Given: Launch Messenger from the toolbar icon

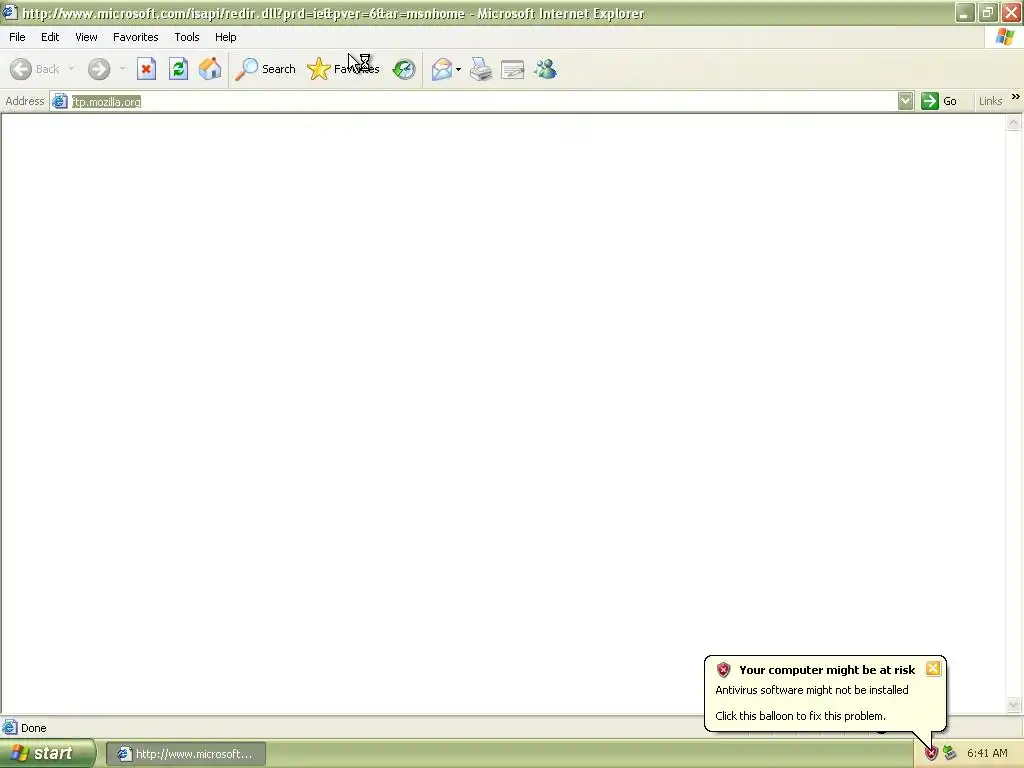Looking at the screenshot, I should (x=545, y=69).
